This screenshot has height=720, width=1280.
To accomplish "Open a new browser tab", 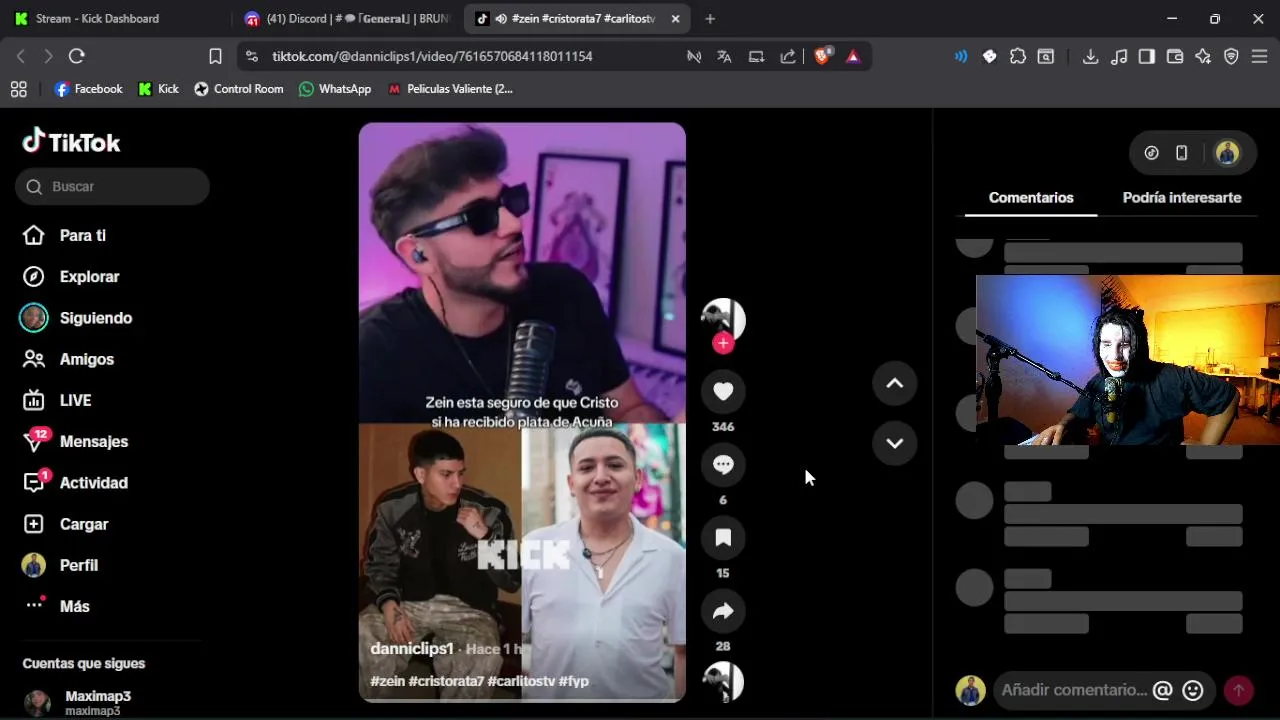I will pyautogui.click(x=710, y=19).
